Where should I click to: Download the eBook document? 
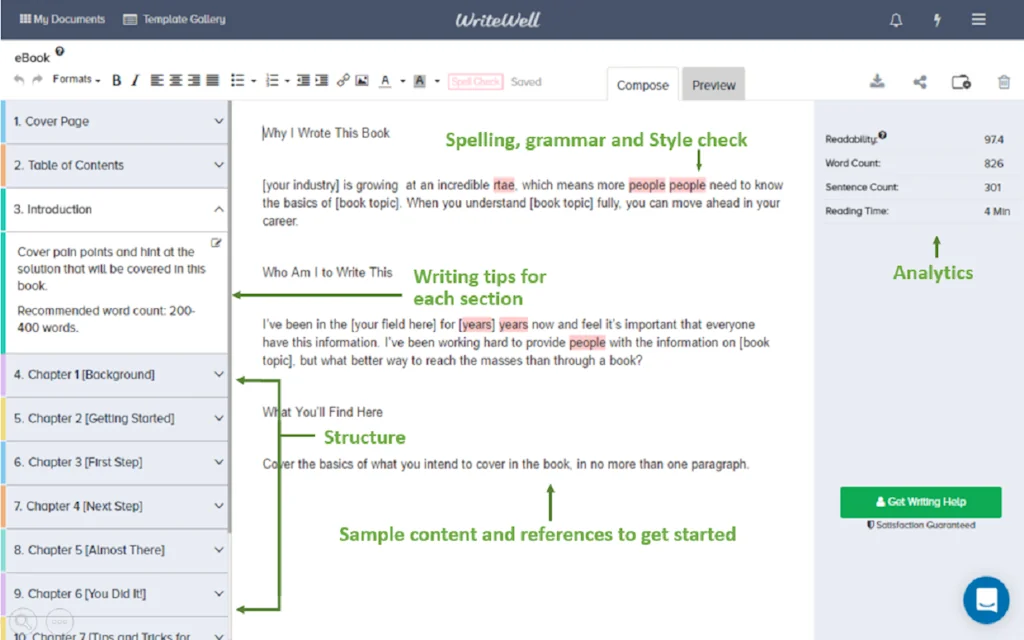877,81
